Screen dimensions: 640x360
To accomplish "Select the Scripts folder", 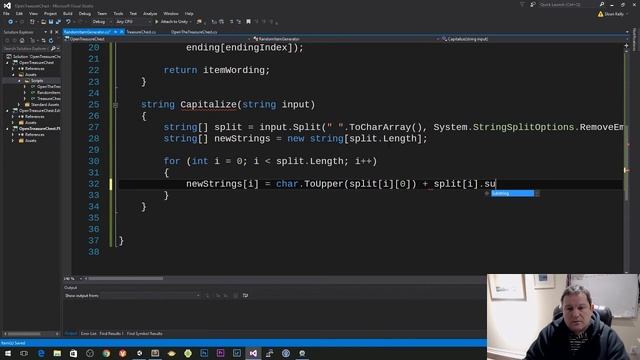I will pos(37,81).
